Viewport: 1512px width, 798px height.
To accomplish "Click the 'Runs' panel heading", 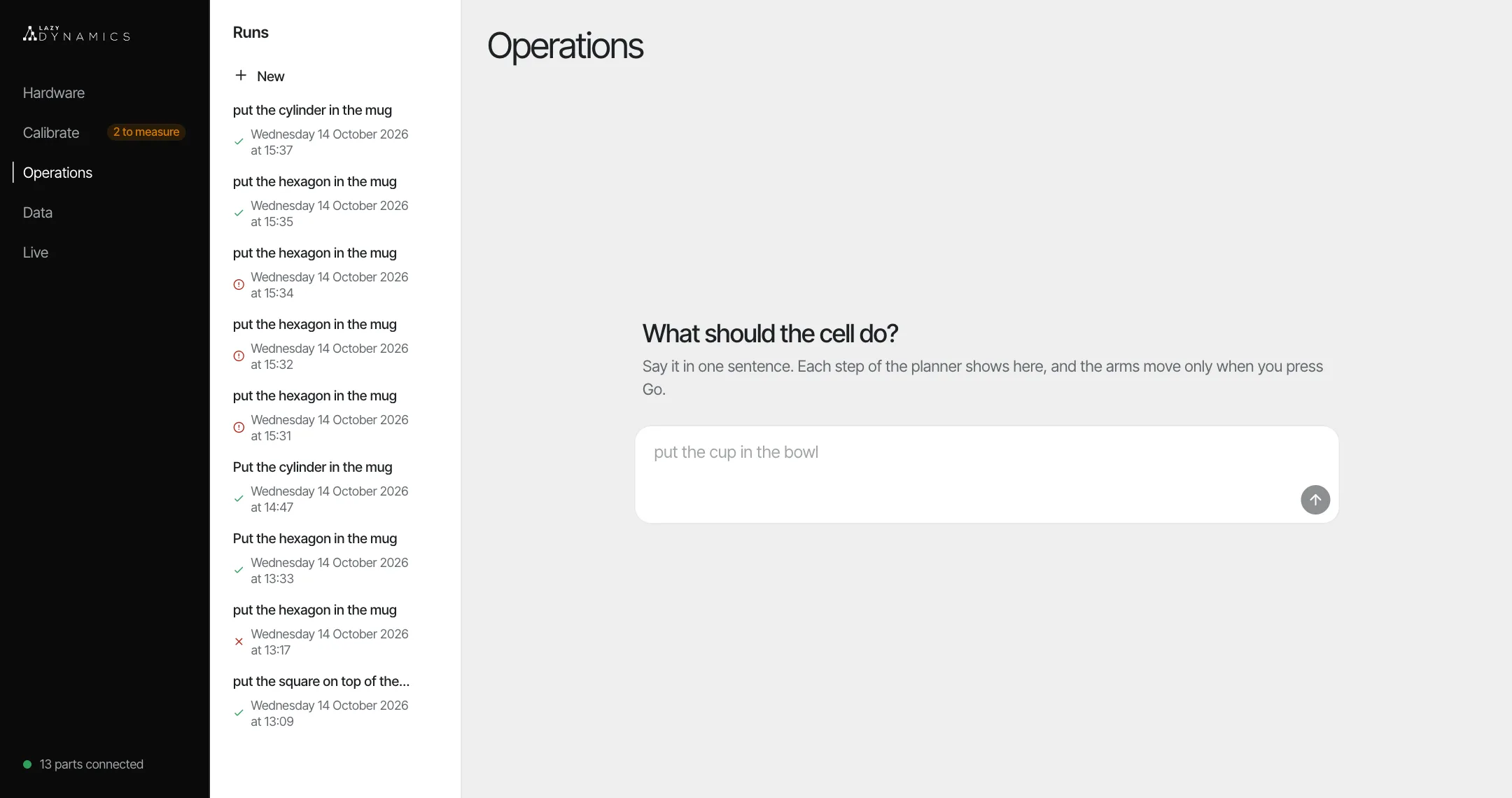I will click(x=251, y=33).
